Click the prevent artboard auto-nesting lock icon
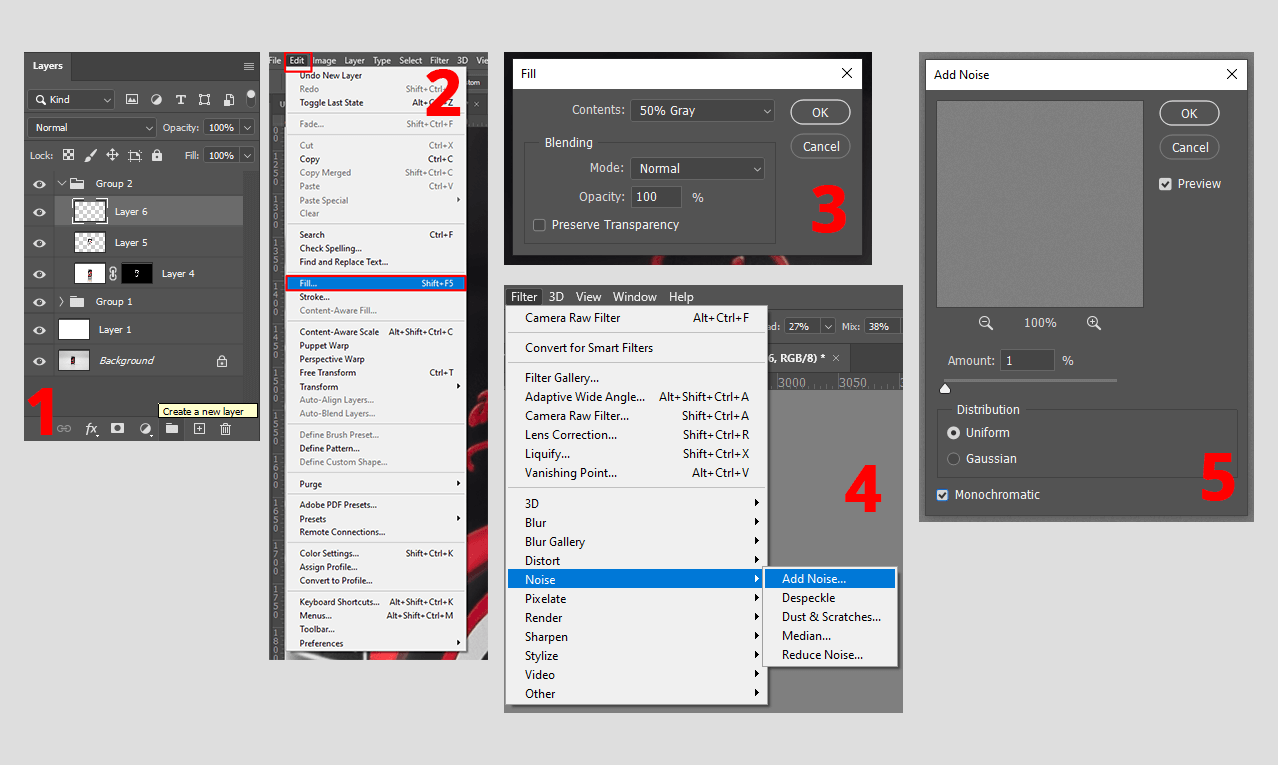The height and width of the screenshot is (765, 1278). (135, 155)
